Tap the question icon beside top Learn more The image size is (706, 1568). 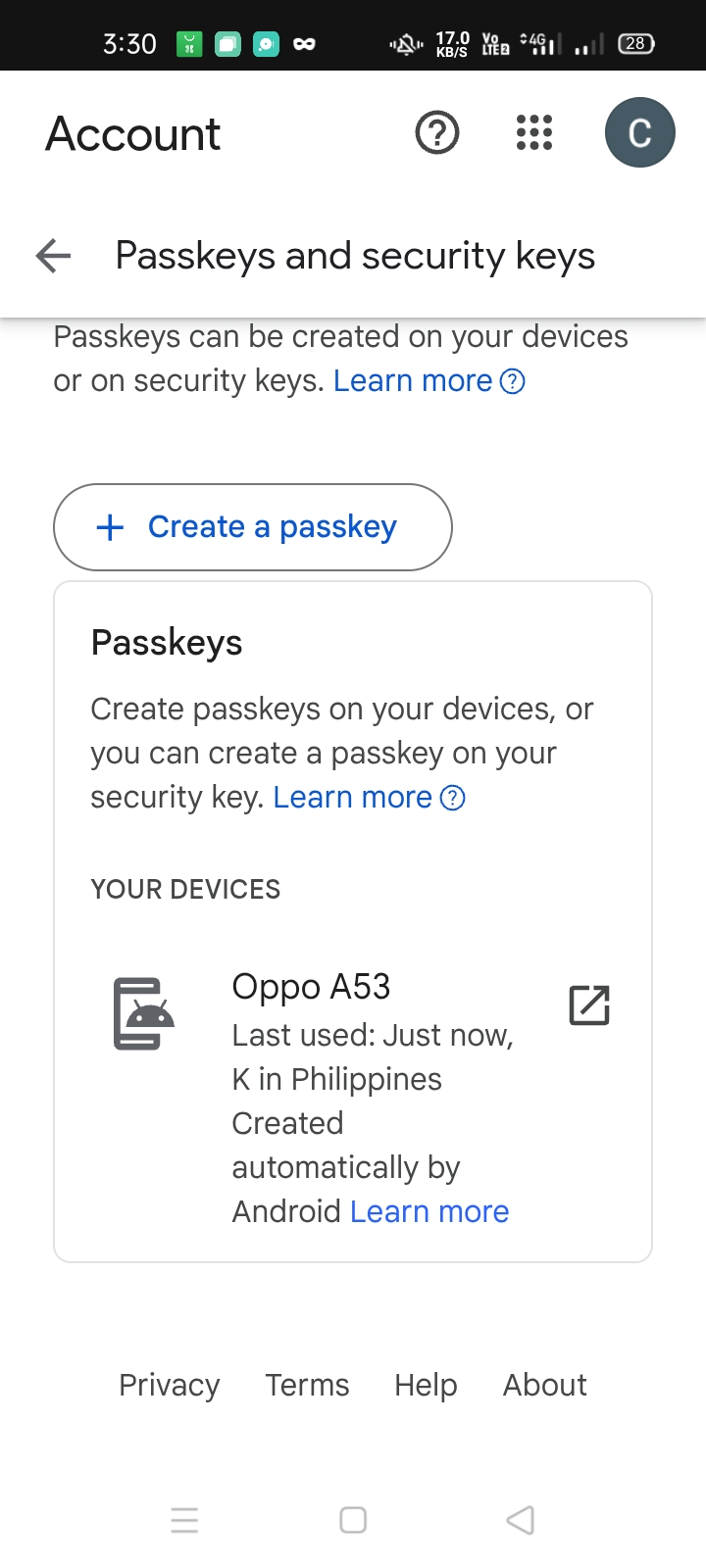(513, 381)
